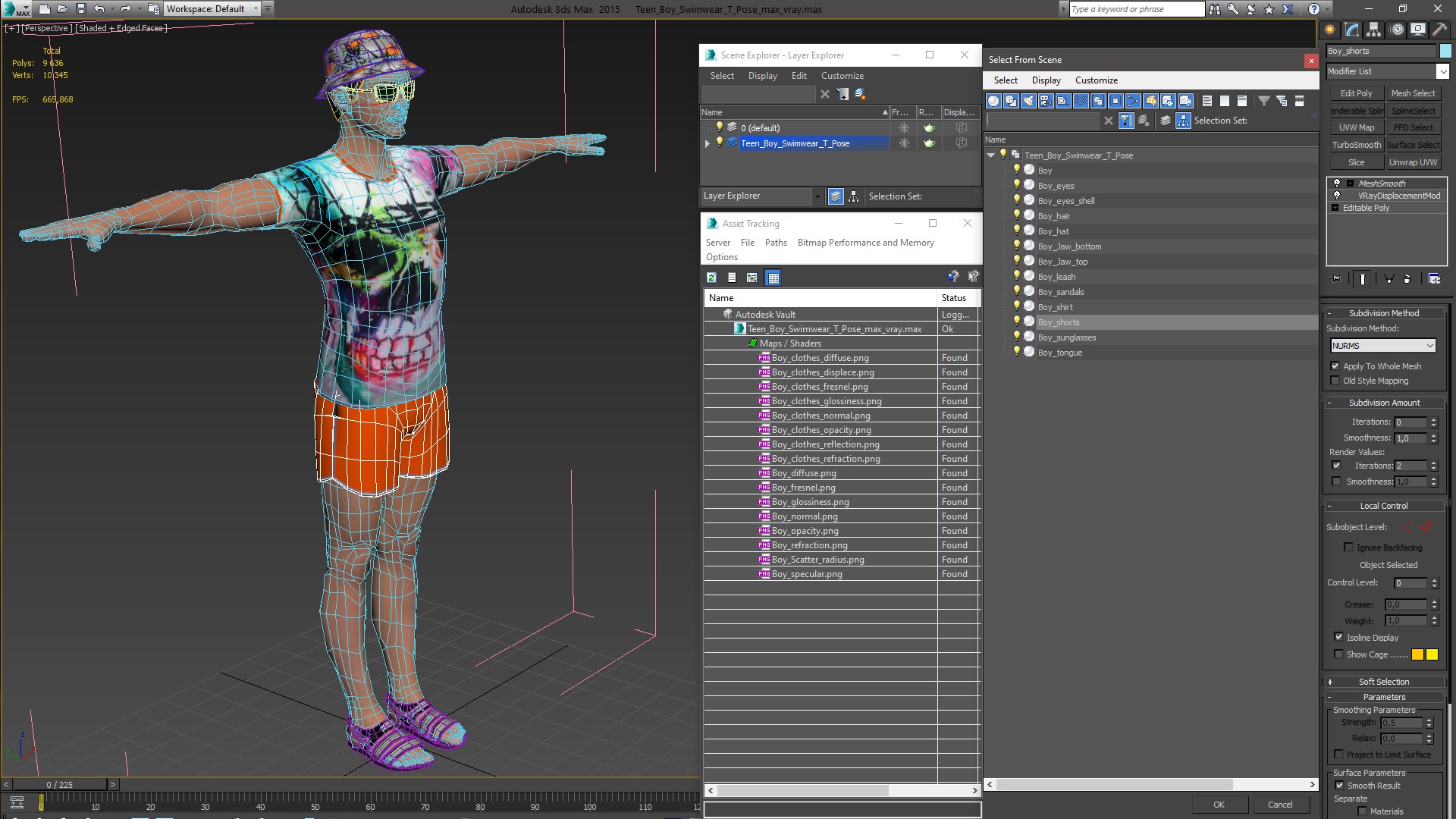Click Make Unique icon under modifier stack

tap(1389, 279)
